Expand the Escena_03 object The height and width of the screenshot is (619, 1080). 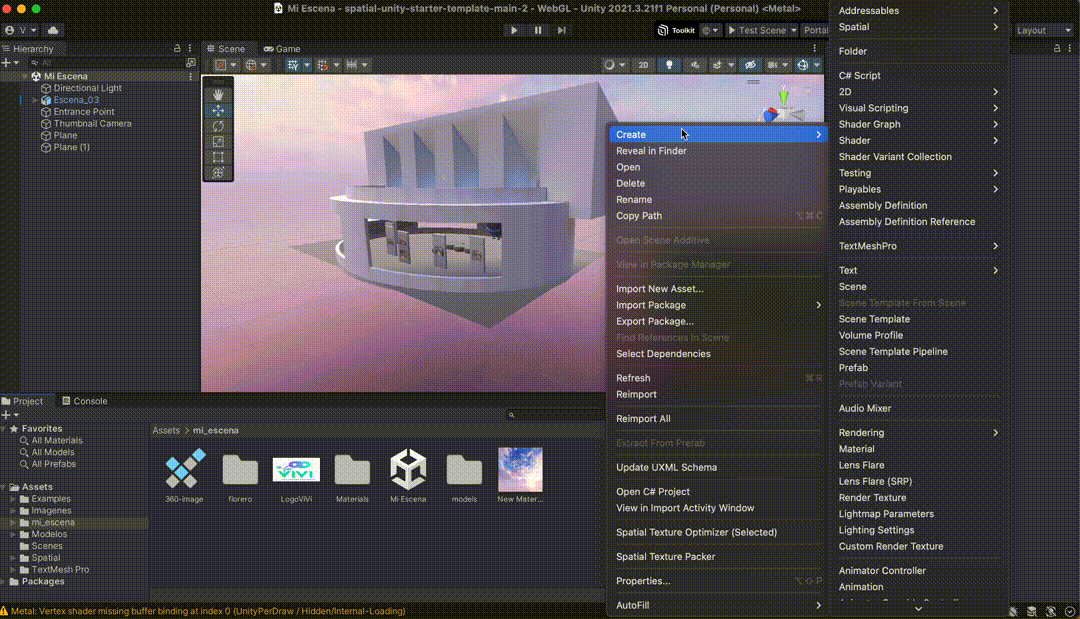click(x=34, y=100)
